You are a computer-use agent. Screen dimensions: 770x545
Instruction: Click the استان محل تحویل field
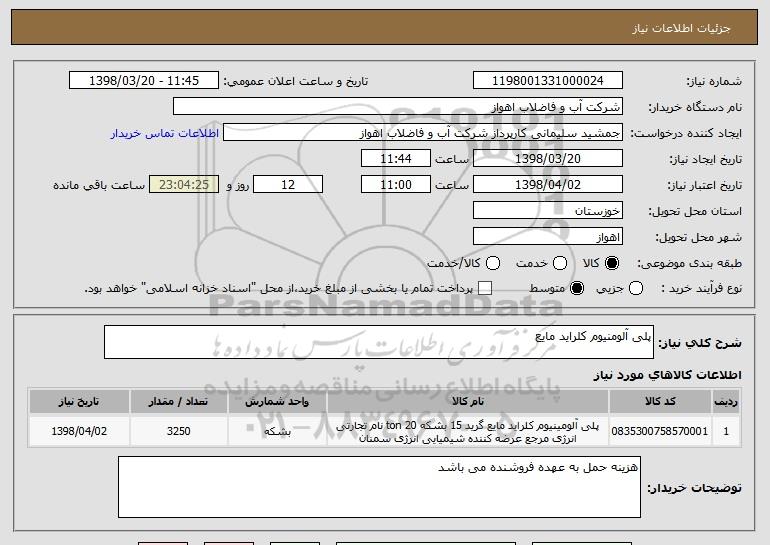point(547,211)
